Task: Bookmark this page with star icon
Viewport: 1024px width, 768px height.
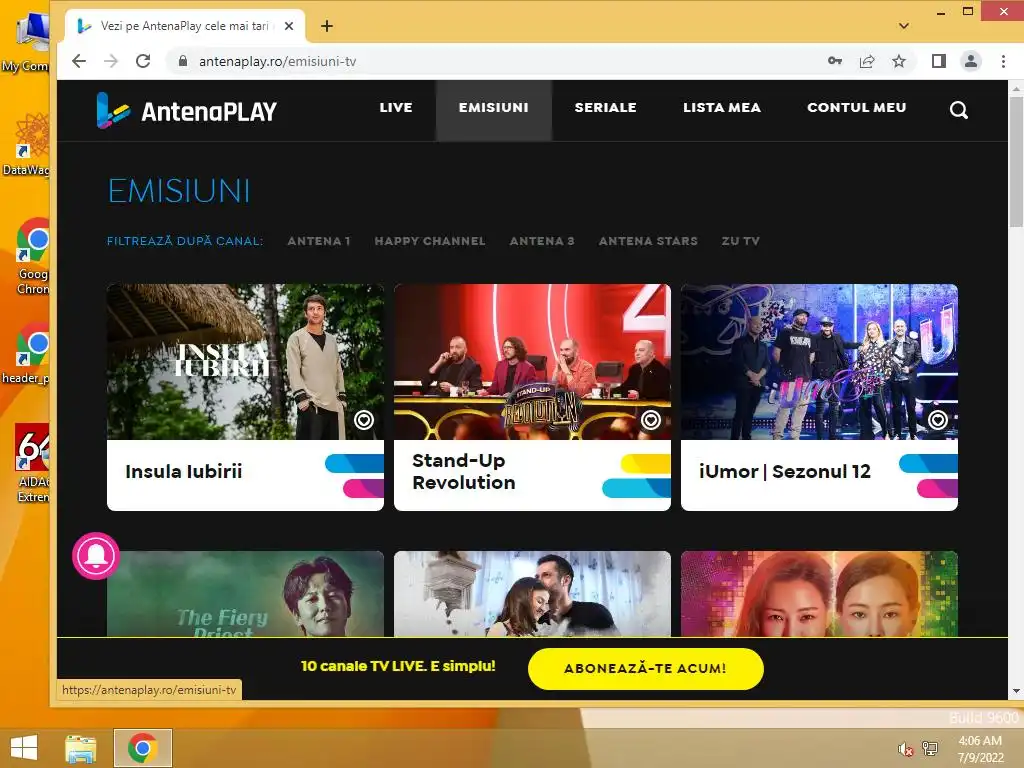Action: (x=899, y=61)
